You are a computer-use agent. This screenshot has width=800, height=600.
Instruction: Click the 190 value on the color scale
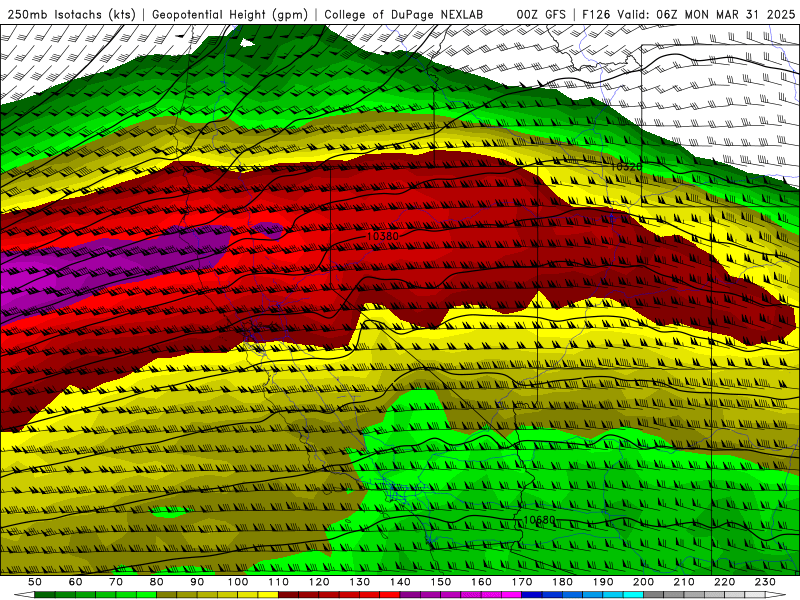point(603,582)
